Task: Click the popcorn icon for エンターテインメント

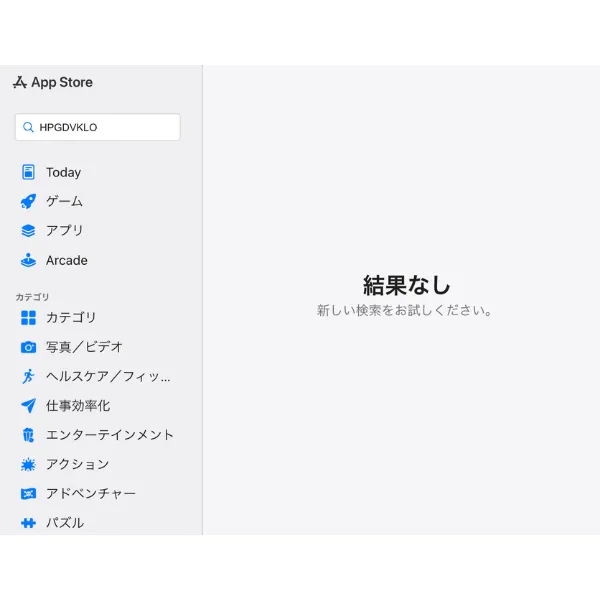Action: pos(28,435)
